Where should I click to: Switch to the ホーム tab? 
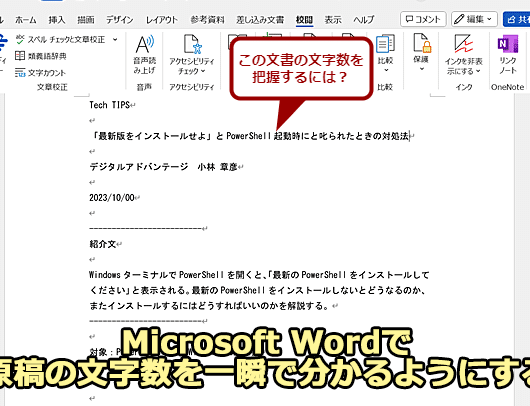[26, 20]
